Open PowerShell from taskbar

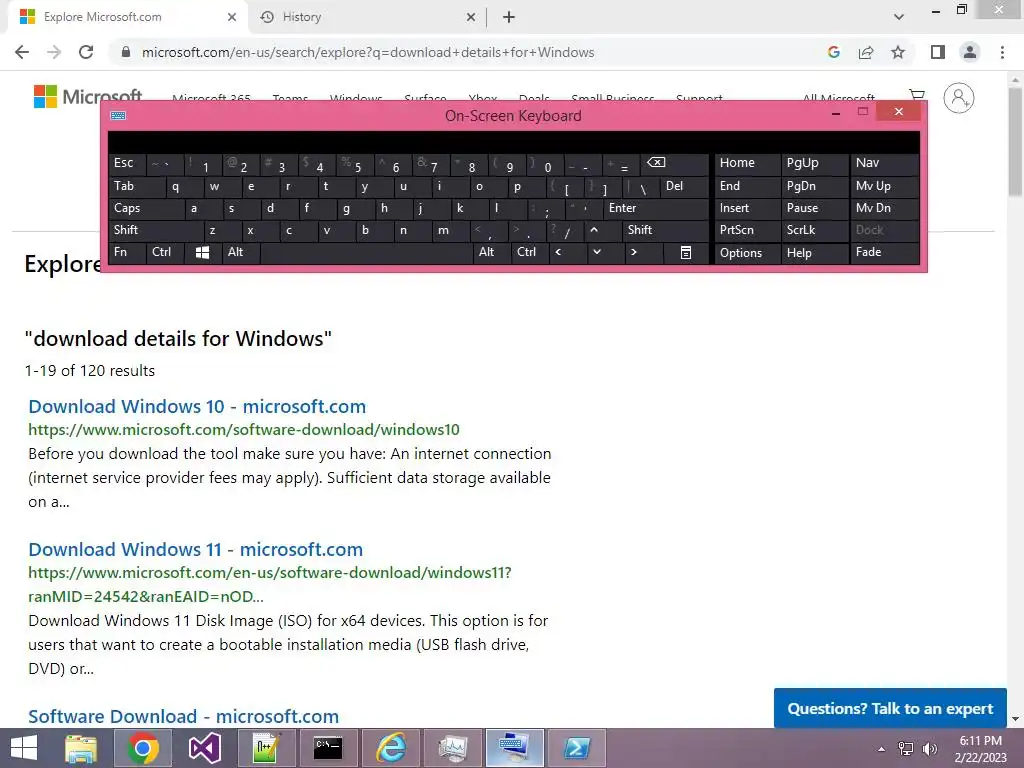coord(577,748)
